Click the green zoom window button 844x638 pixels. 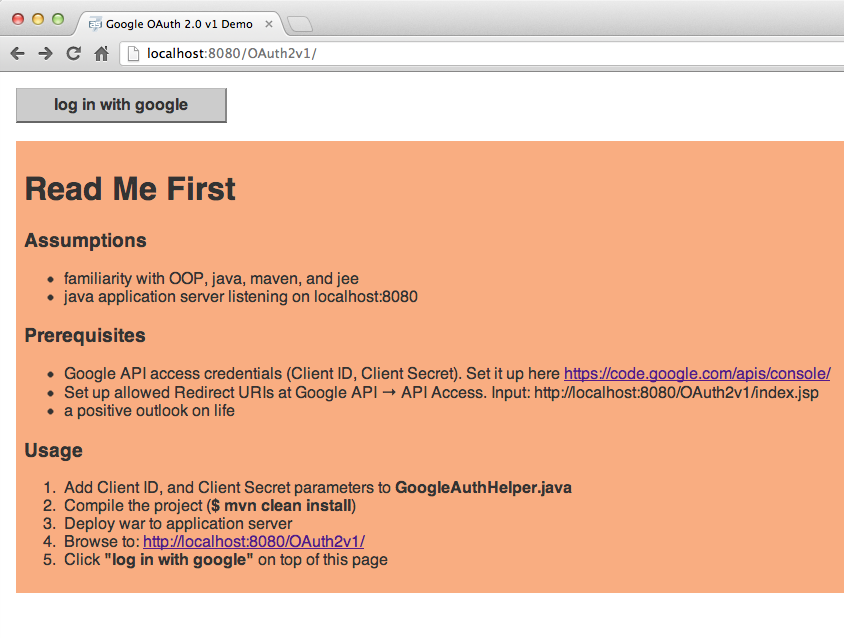[58, 19]
